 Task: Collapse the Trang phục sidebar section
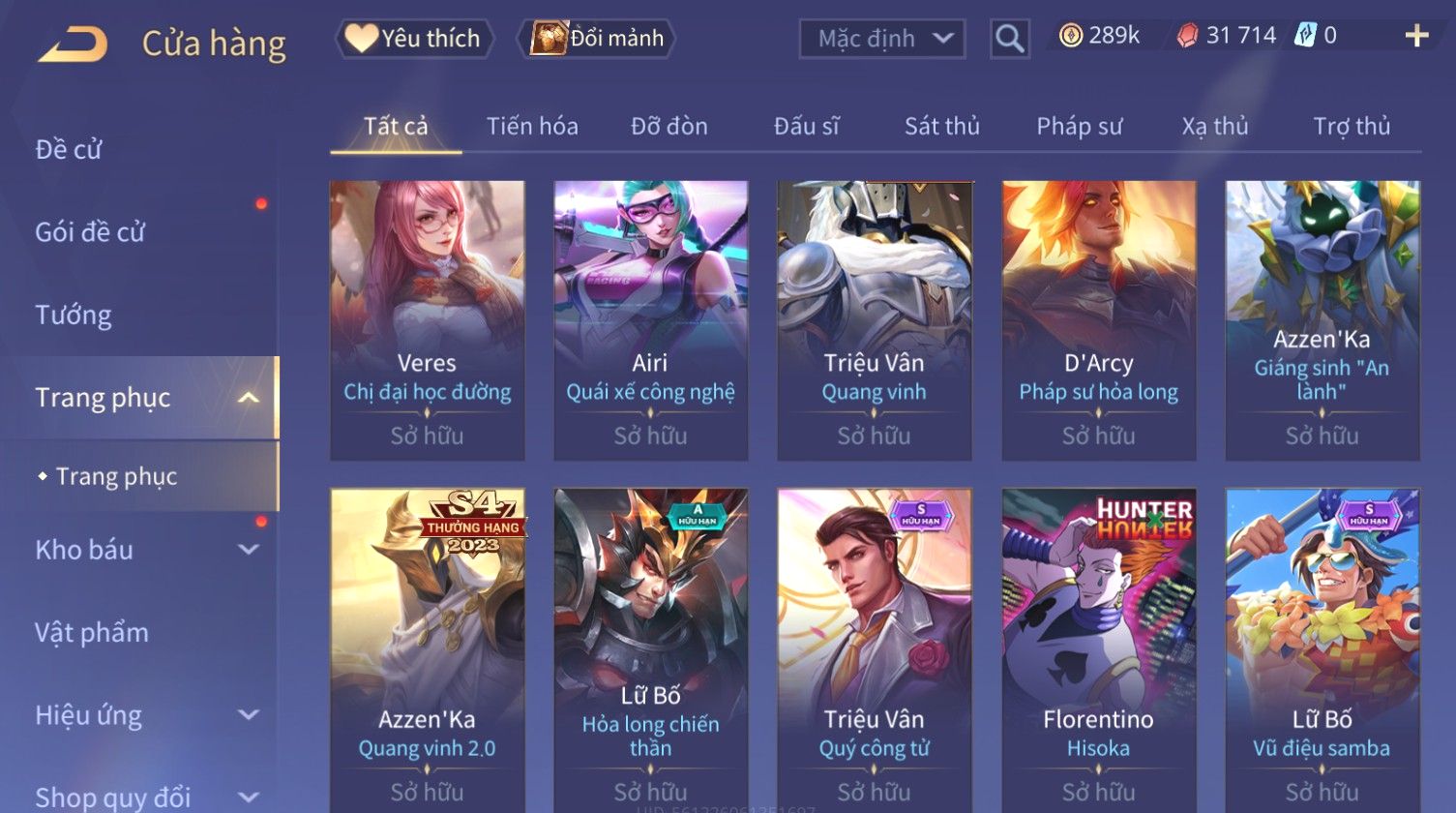[249, 398]
